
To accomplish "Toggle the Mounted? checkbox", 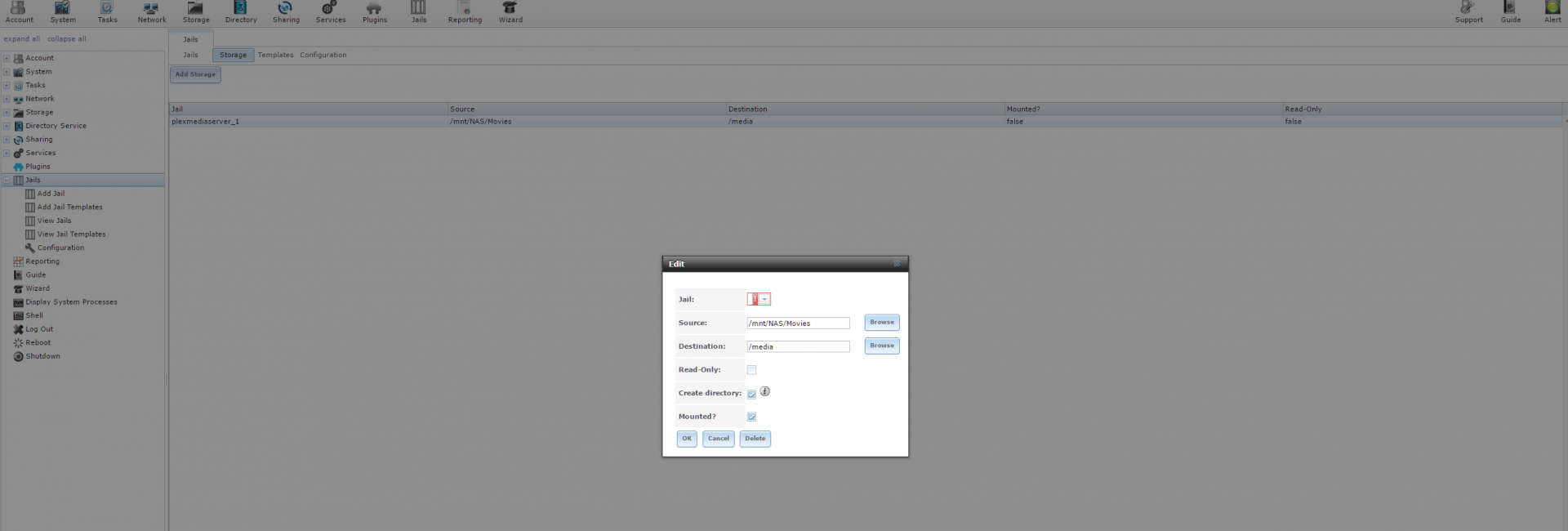I will pyautogui.click(x=751, y=417).
